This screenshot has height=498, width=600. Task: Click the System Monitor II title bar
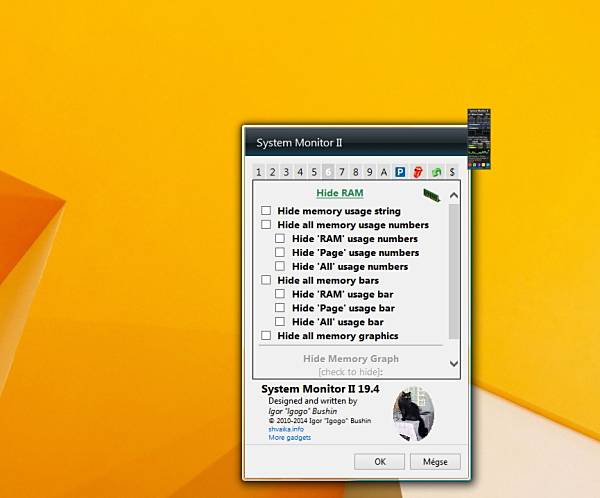(x=356, y=142)
